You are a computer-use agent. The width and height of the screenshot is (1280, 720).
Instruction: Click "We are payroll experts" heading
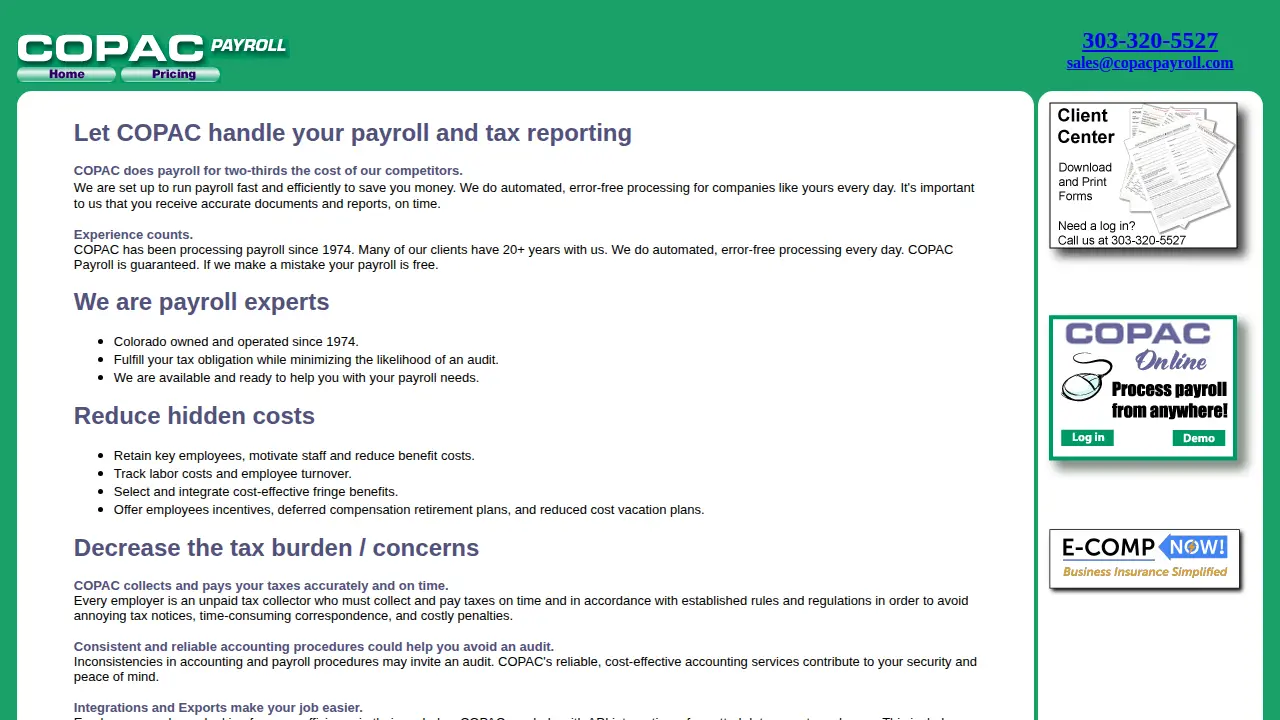click(202, 302)
